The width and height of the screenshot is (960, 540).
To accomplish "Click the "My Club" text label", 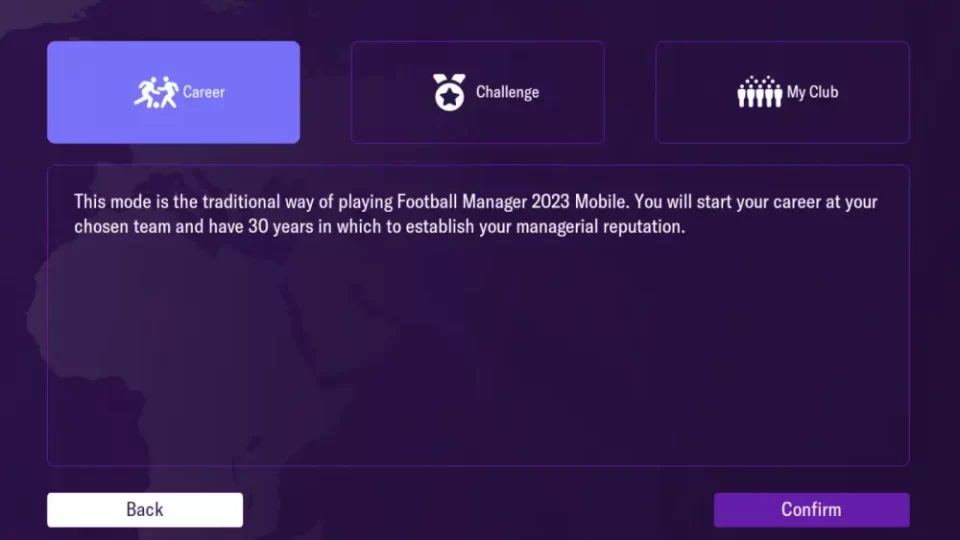I will tap(812, 92).
